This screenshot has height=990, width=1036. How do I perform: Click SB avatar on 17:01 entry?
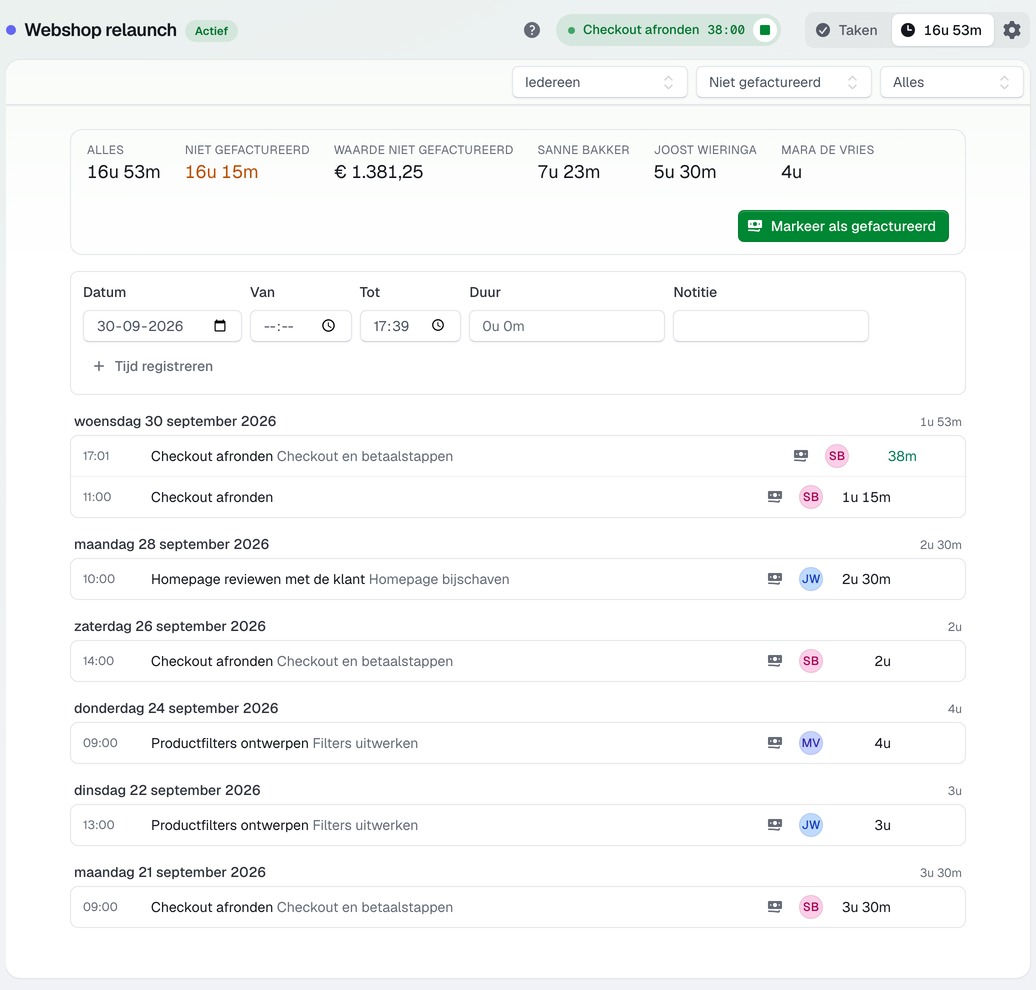coord(837,456)
